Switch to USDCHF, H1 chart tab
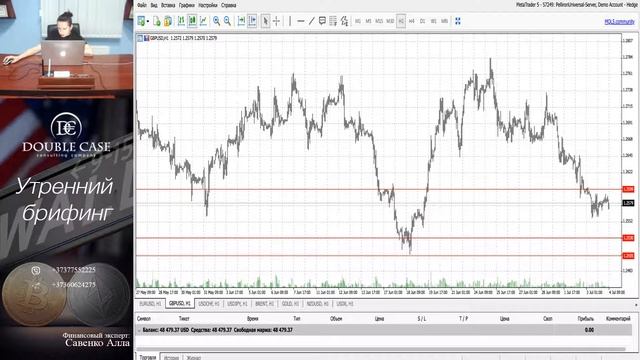 (209, 304)
